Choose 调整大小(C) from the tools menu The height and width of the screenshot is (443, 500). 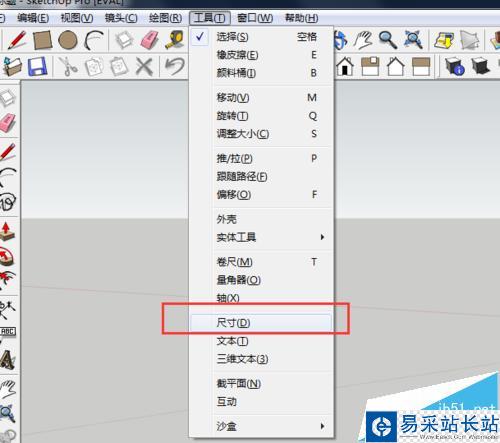point(261,134)
